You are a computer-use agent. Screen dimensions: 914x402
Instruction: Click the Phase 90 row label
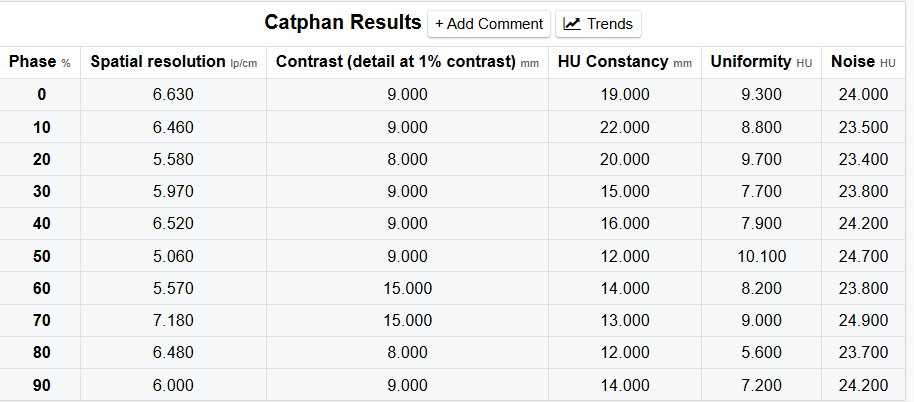[41, 386]
